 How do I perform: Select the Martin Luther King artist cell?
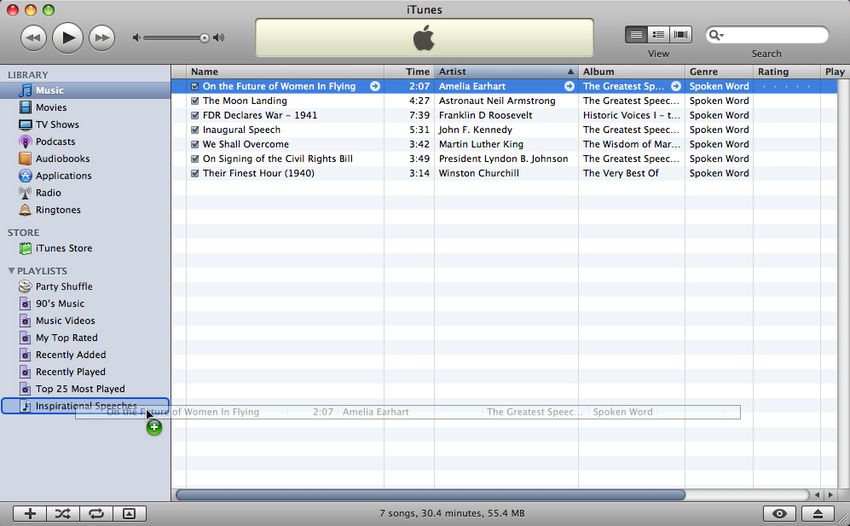pyautogui.click(x=506, y=144)
